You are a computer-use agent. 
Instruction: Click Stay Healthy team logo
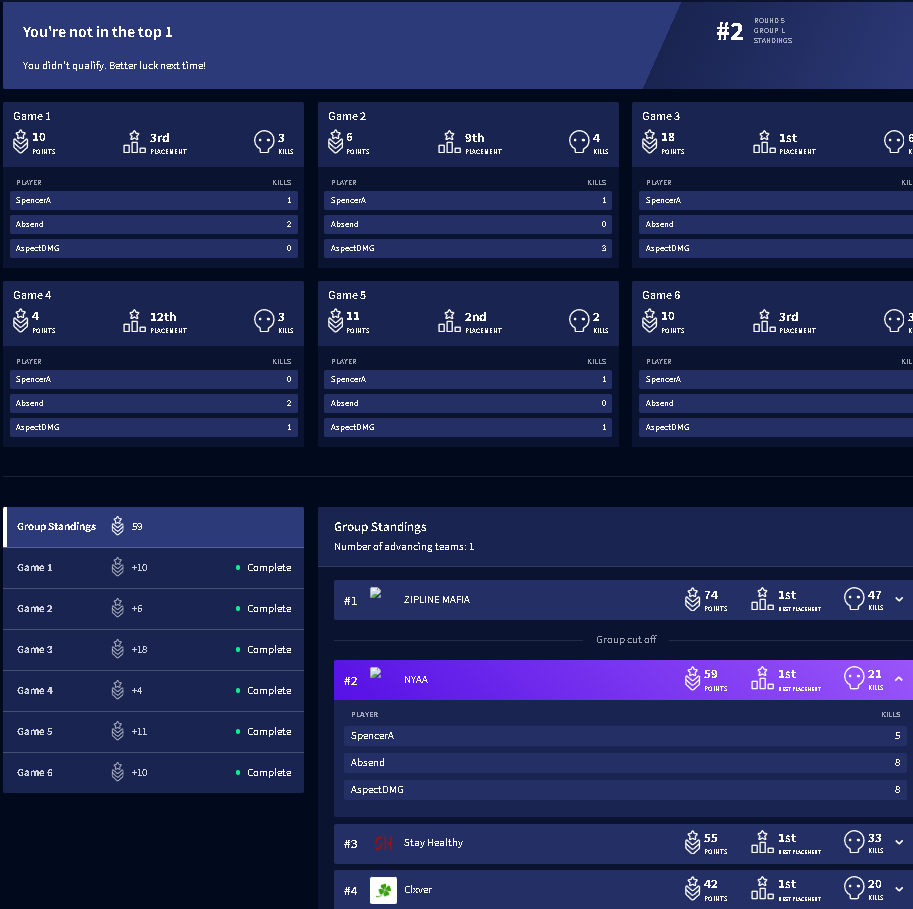coord(383,843)
